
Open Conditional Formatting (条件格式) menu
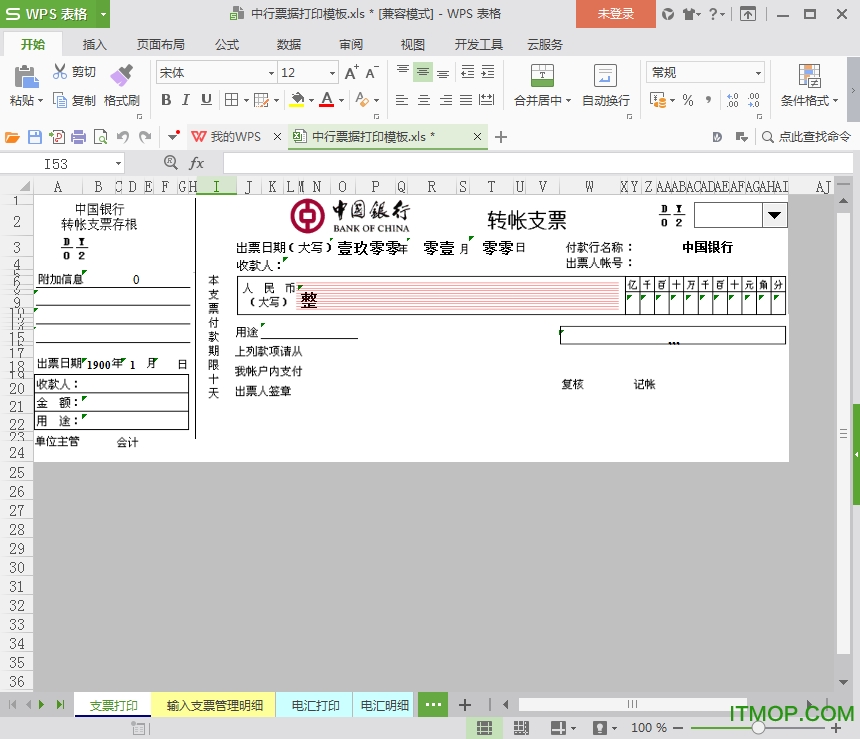click(810, 86)
